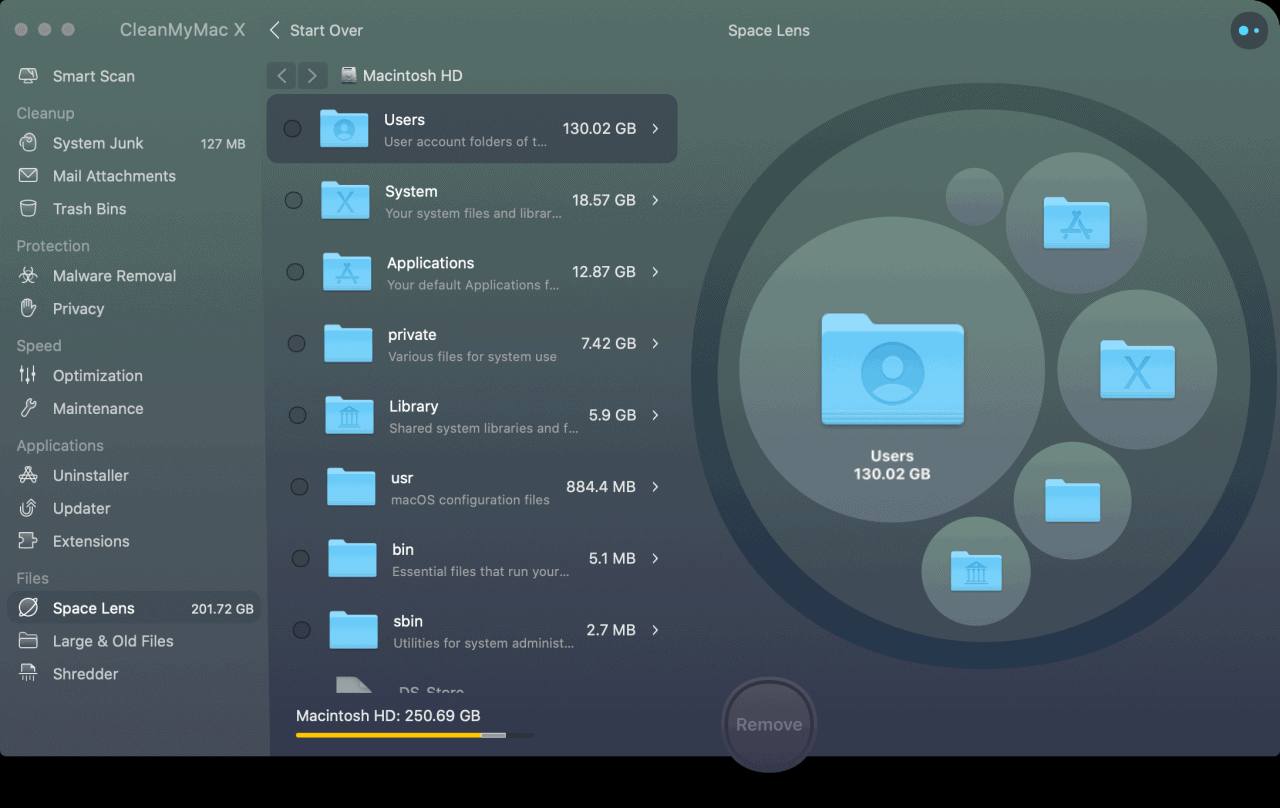
Task: Click the Smart Scan monitor icon
Action: tap(28, 76)
